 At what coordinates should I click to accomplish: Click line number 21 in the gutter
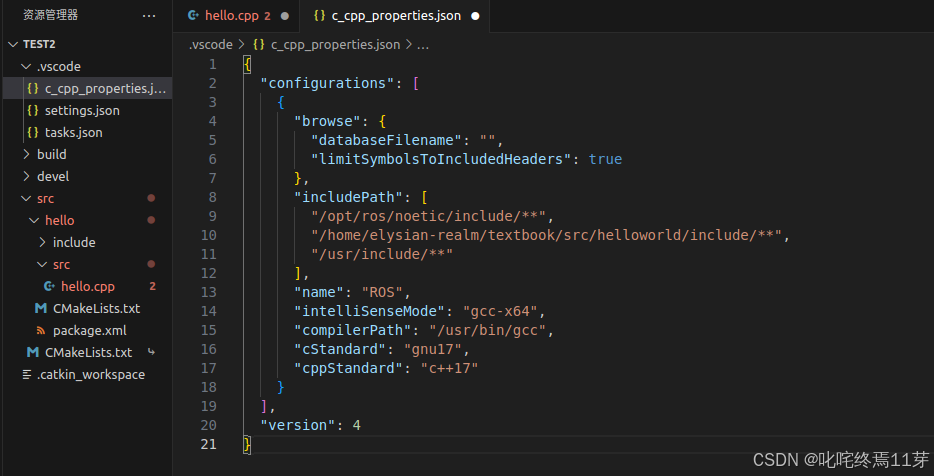point(208,444)
